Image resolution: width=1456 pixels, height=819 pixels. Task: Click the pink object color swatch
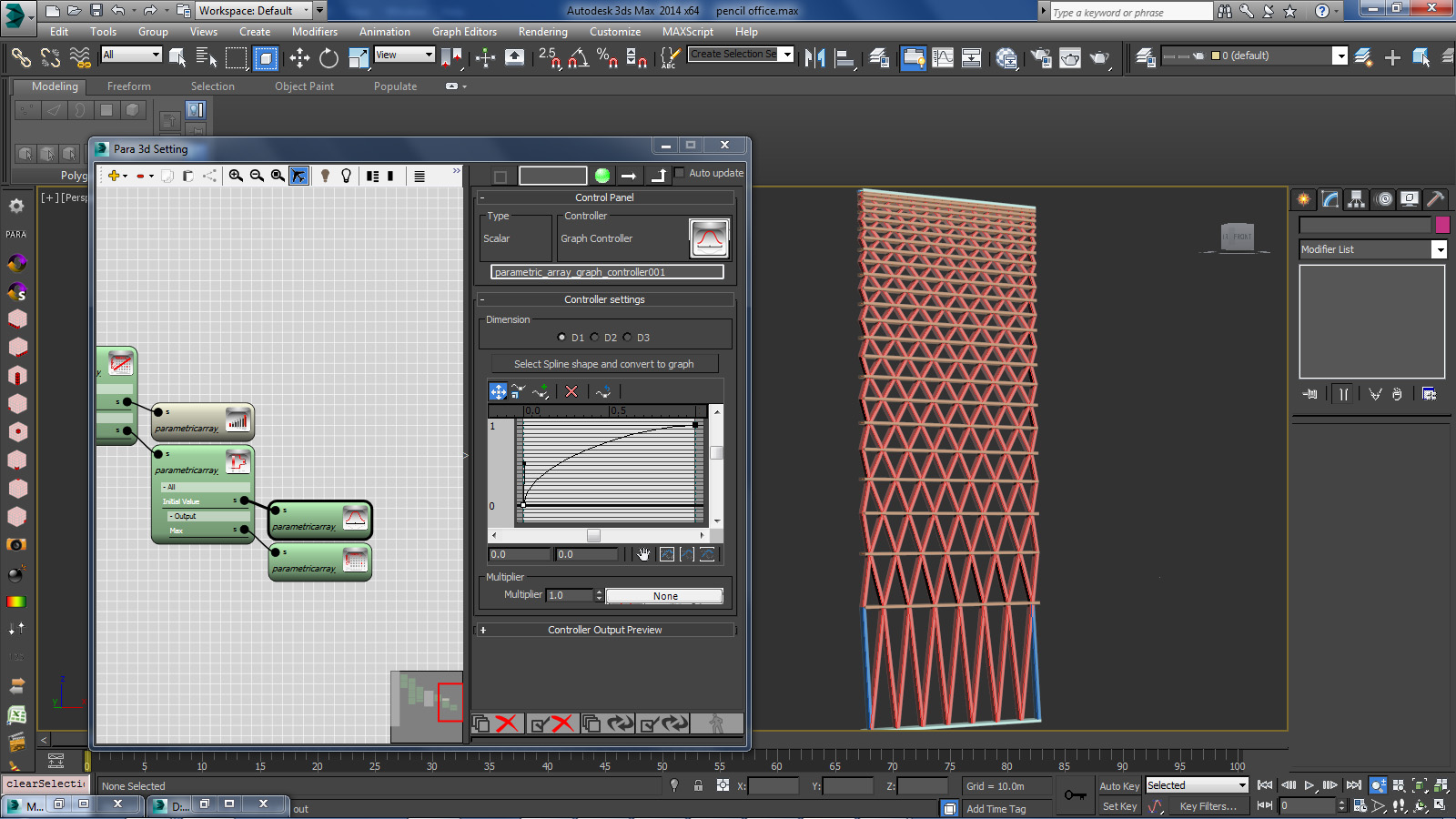(1442, 225)
